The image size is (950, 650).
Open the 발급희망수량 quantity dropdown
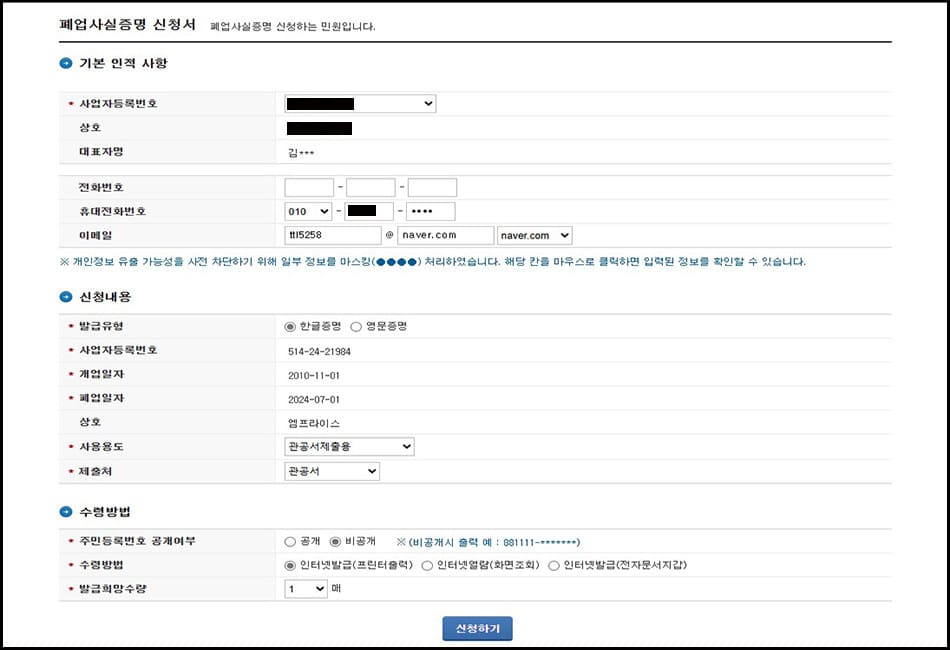tap(305, 589)
